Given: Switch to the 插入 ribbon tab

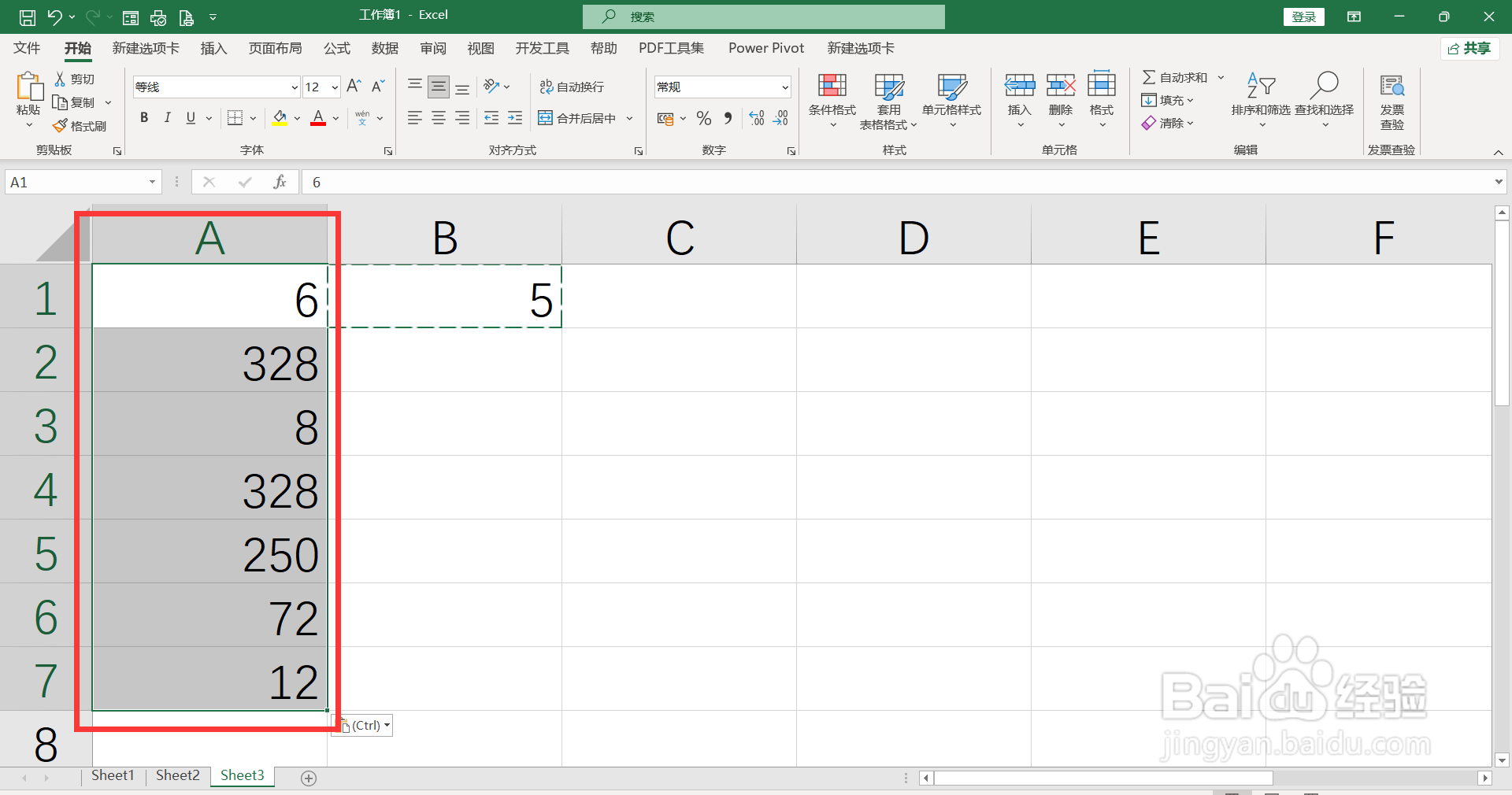Looking at the screenshot, I should (213, 48).
